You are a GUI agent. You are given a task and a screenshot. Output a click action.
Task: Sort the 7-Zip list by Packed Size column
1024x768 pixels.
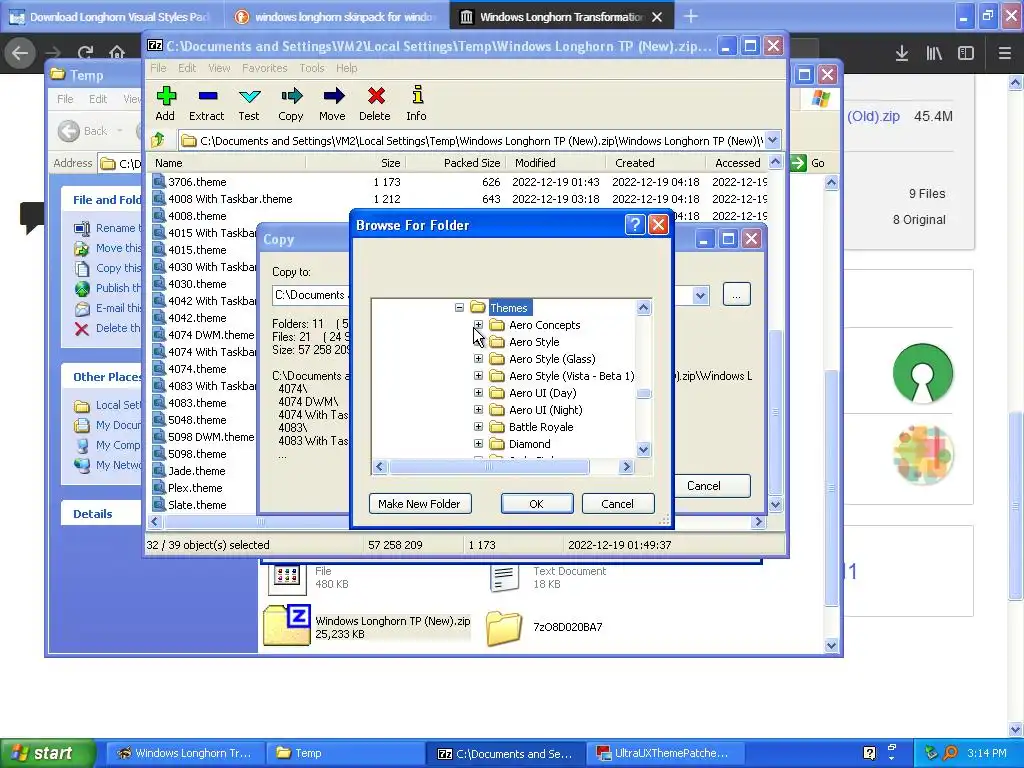pos(472,163)
